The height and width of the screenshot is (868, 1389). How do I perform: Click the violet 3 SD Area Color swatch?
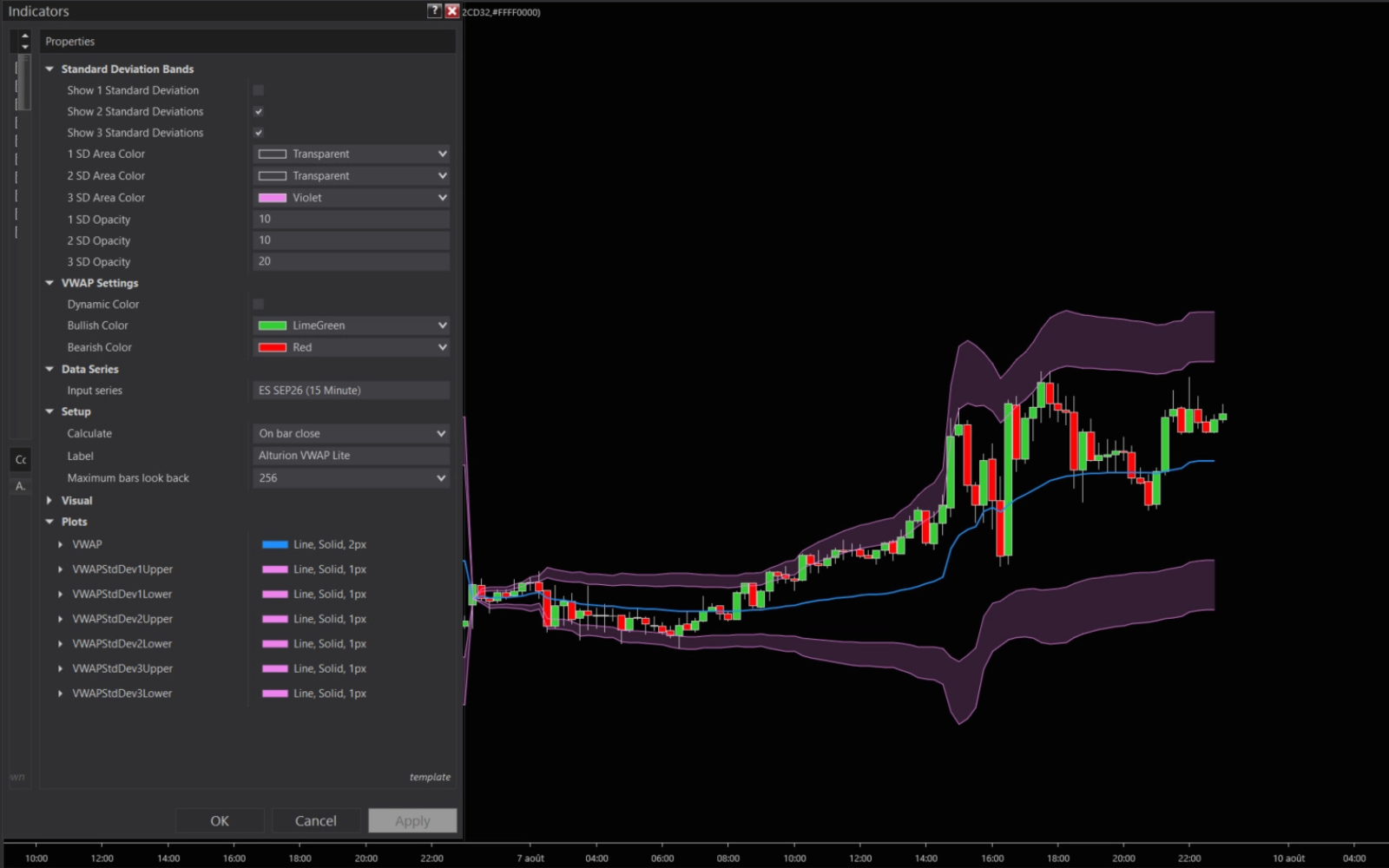pos(273,198)
